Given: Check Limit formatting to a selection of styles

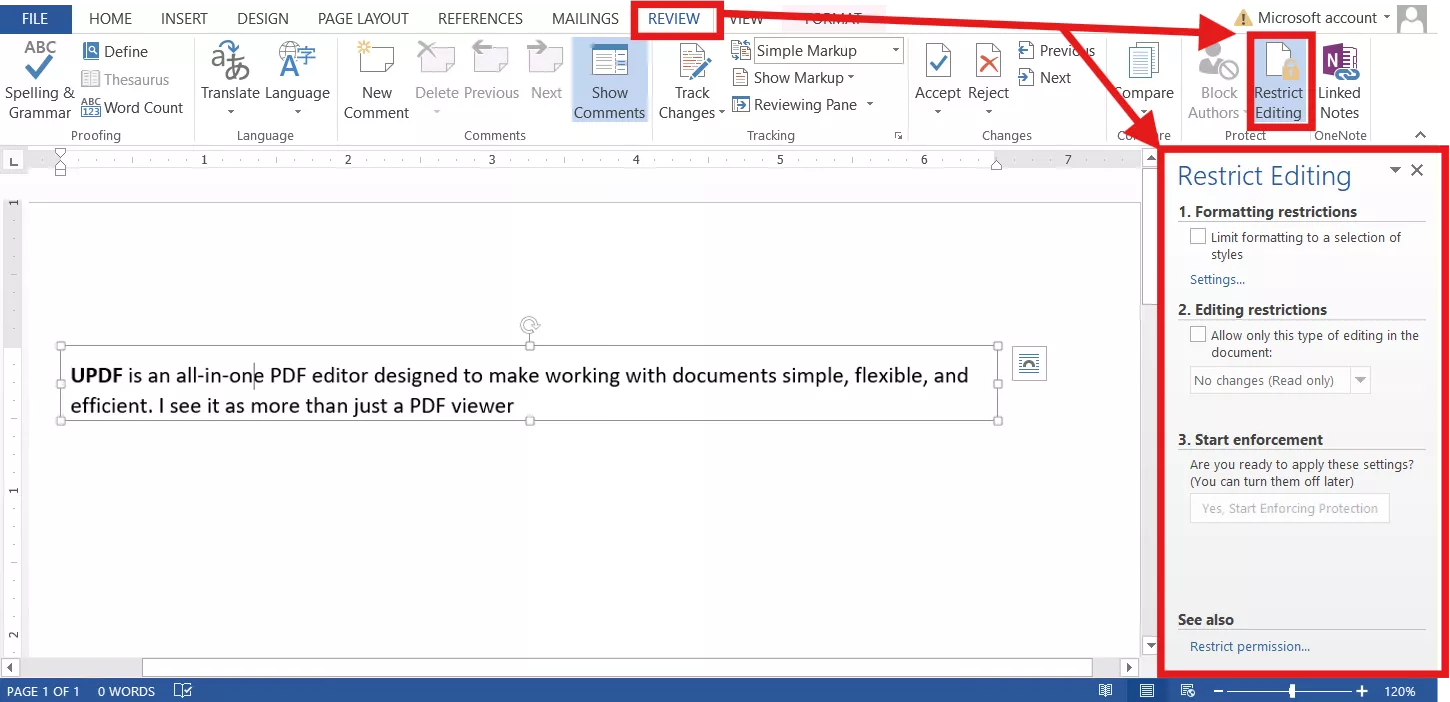Looking at the screenshot, I should click(x=1198, y=236).
